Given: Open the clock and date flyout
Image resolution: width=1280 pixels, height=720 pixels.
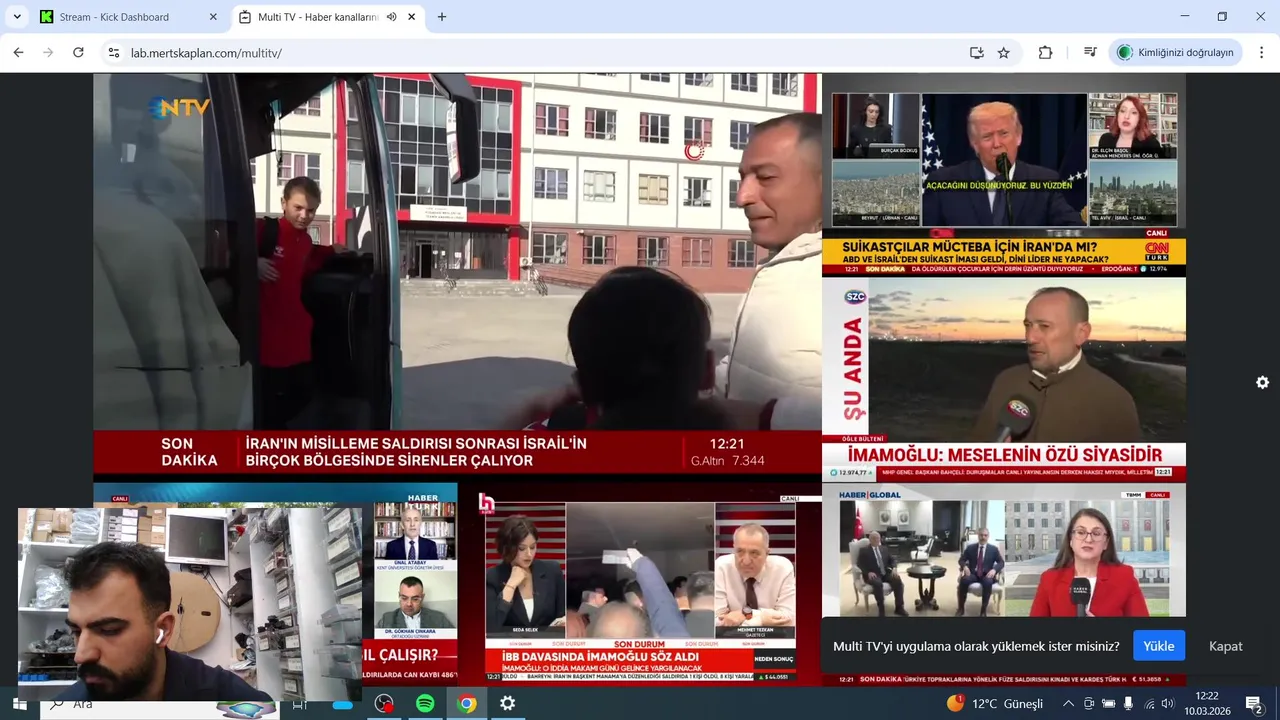Looking at the screenshot, I should (x=1207, y=703).
